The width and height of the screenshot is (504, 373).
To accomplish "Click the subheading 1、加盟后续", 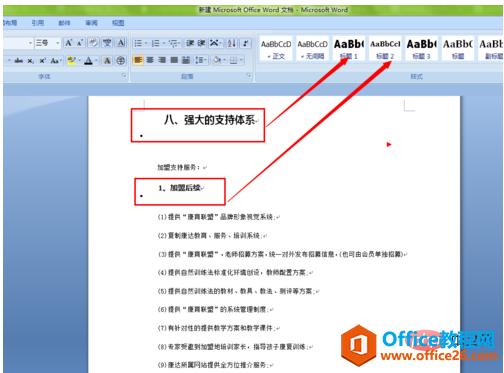I will [179, 188].
